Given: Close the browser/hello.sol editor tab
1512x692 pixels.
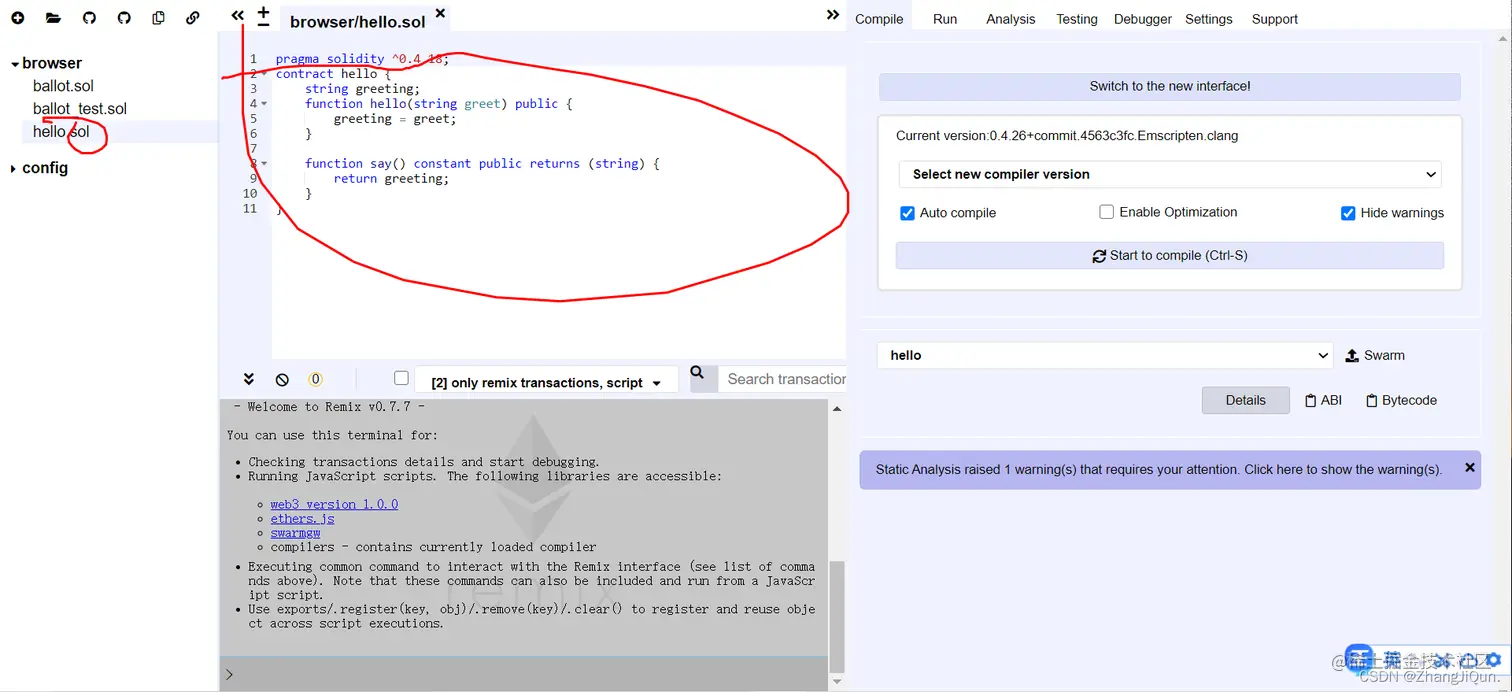Looking at the screenshot, I should (x=440, y=14).
